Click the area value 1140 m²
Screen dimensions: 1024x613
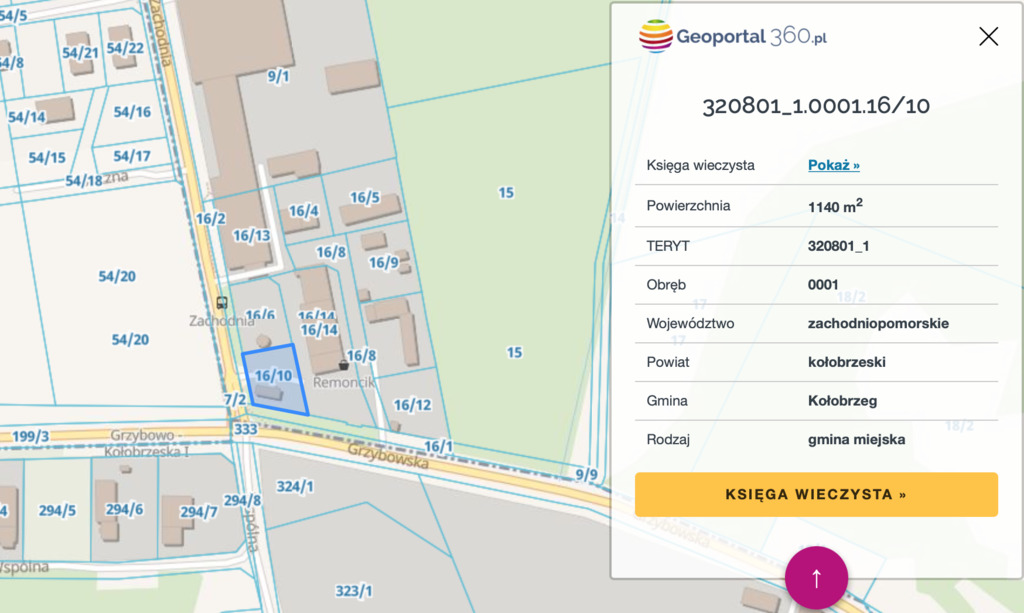[835, 206]
